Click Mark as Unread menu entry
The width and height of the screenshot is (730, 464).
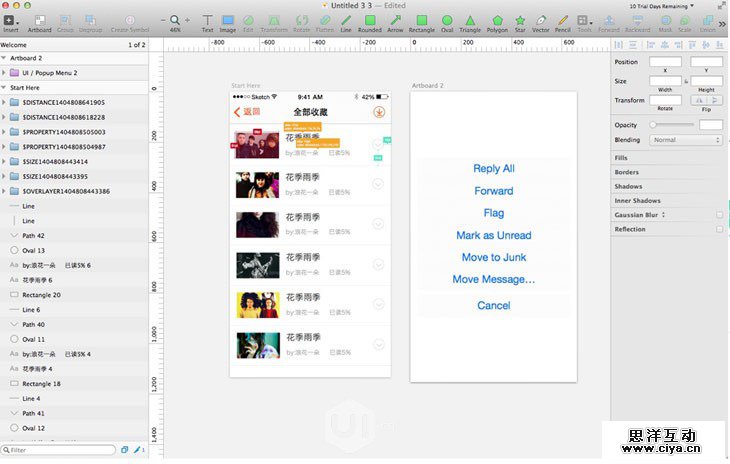494,235
